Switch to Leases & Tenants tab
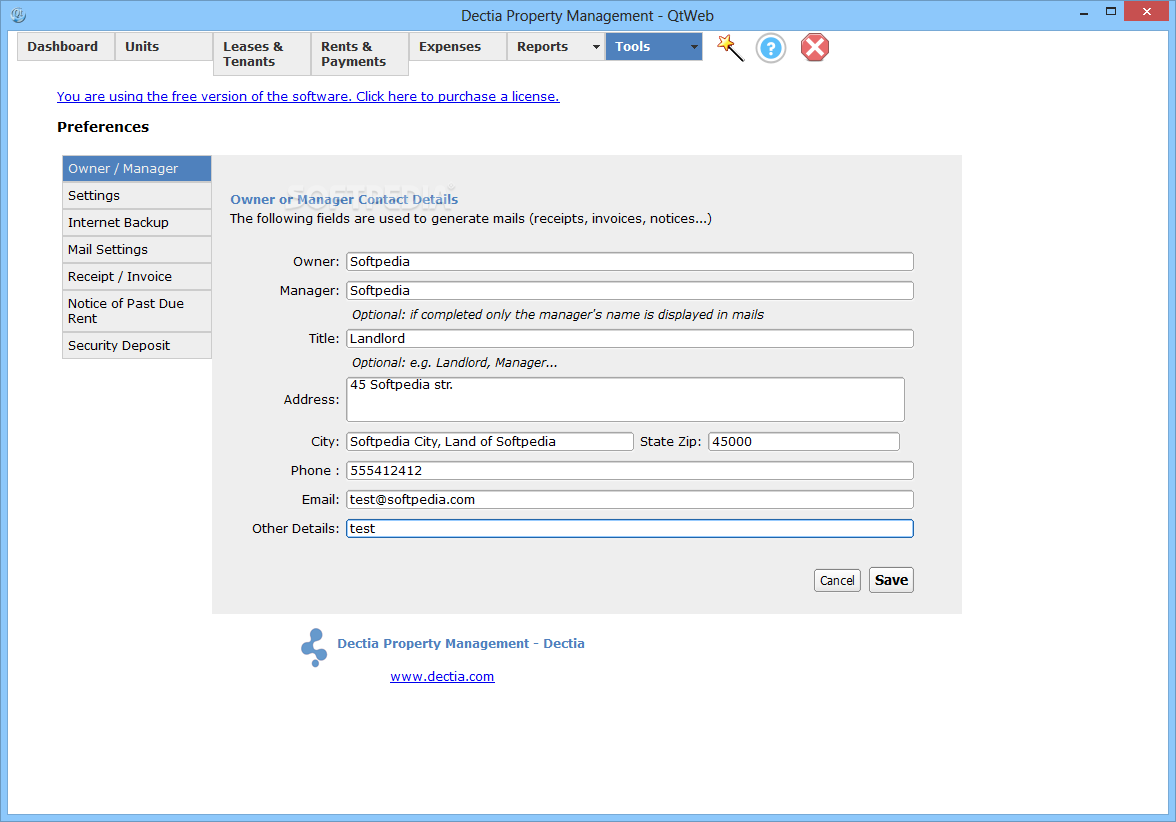The height and width of the screenshot is (822, 1176). tap(262, 54)
